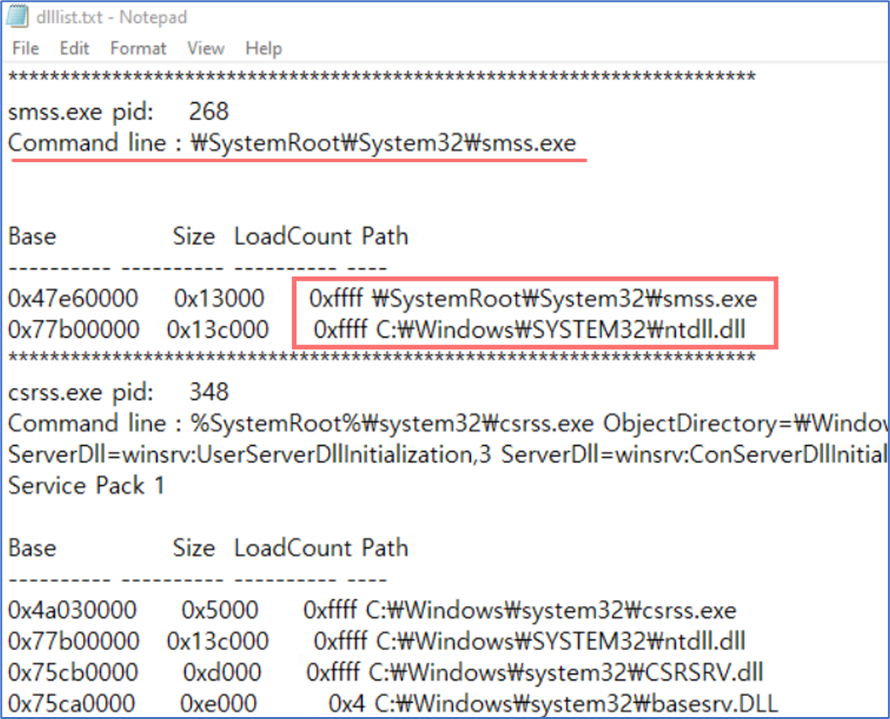The height and width of the screenshot is (719, 890).
Task: Open the Help menu
Action: [263, 48]
